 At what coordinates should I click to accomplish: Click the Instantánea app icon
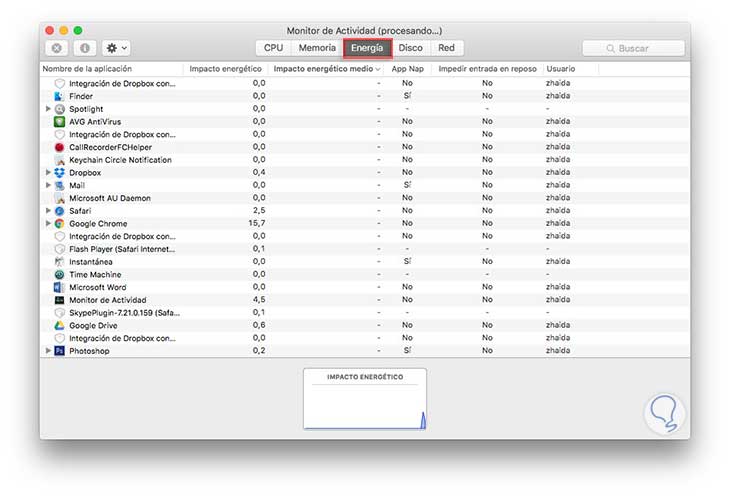pos(59,262)
